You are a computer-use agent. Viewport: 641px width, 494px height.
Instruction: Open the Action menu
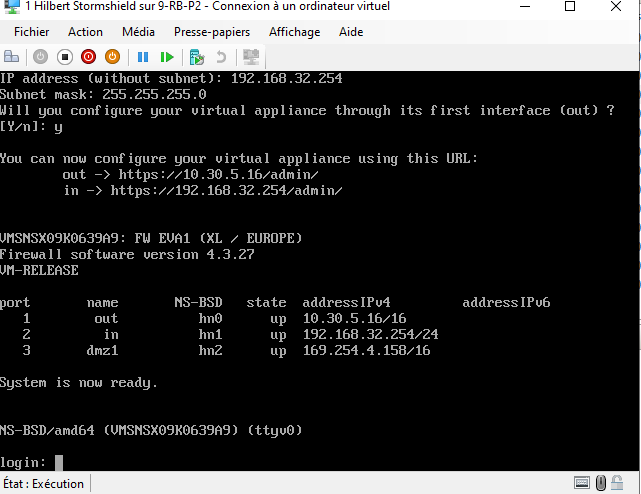(85, 32)
